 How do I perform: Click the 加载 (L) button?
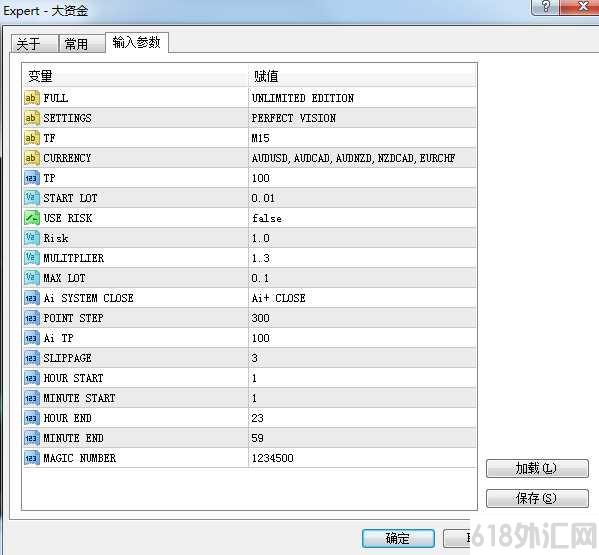click(x=537, y=468)
